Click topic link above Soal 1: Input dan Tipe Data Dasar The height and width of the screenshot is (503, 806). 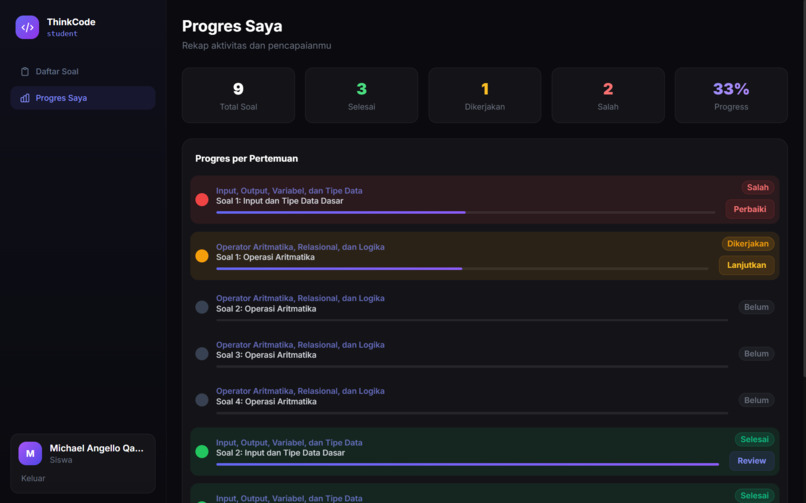pos(289,191)
